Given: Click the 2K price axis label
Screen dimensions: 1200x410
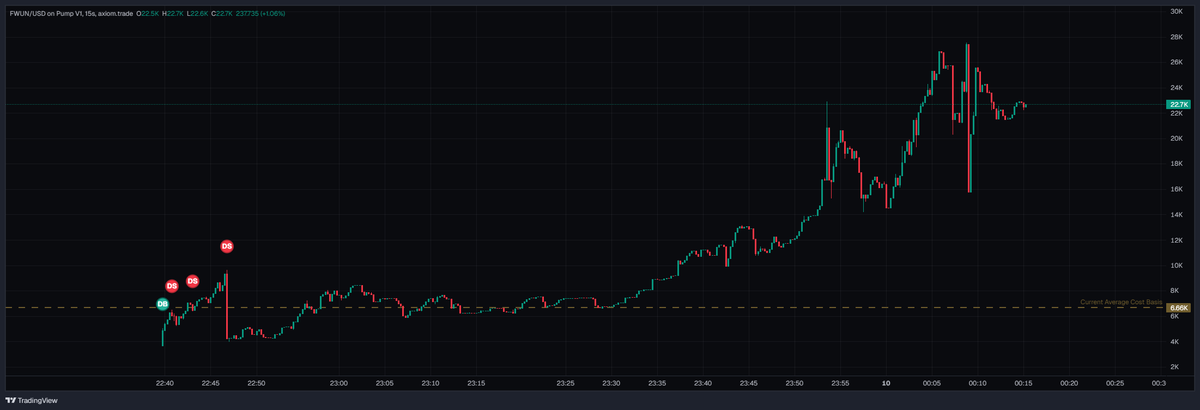Looking at the screenshot, I should click(x=1177, y=368).
